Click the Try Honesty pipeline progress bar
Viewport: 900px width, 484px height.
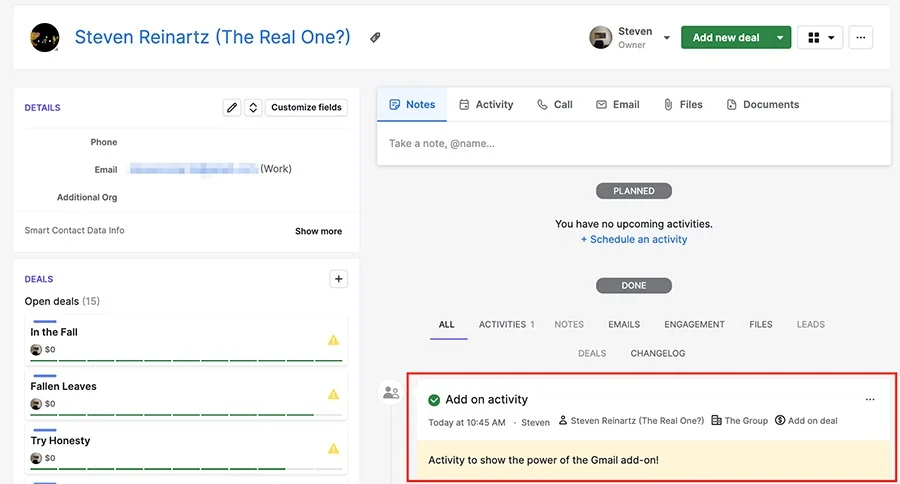point(186,469)
